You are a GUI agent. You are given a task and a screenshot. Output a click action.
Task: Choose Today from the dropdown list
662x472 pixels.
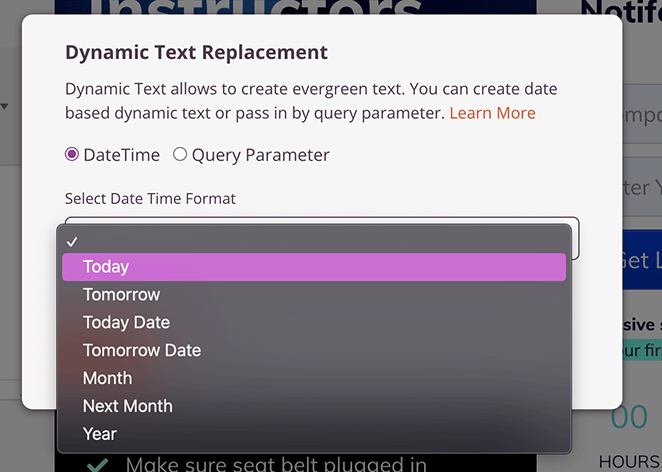314,267
